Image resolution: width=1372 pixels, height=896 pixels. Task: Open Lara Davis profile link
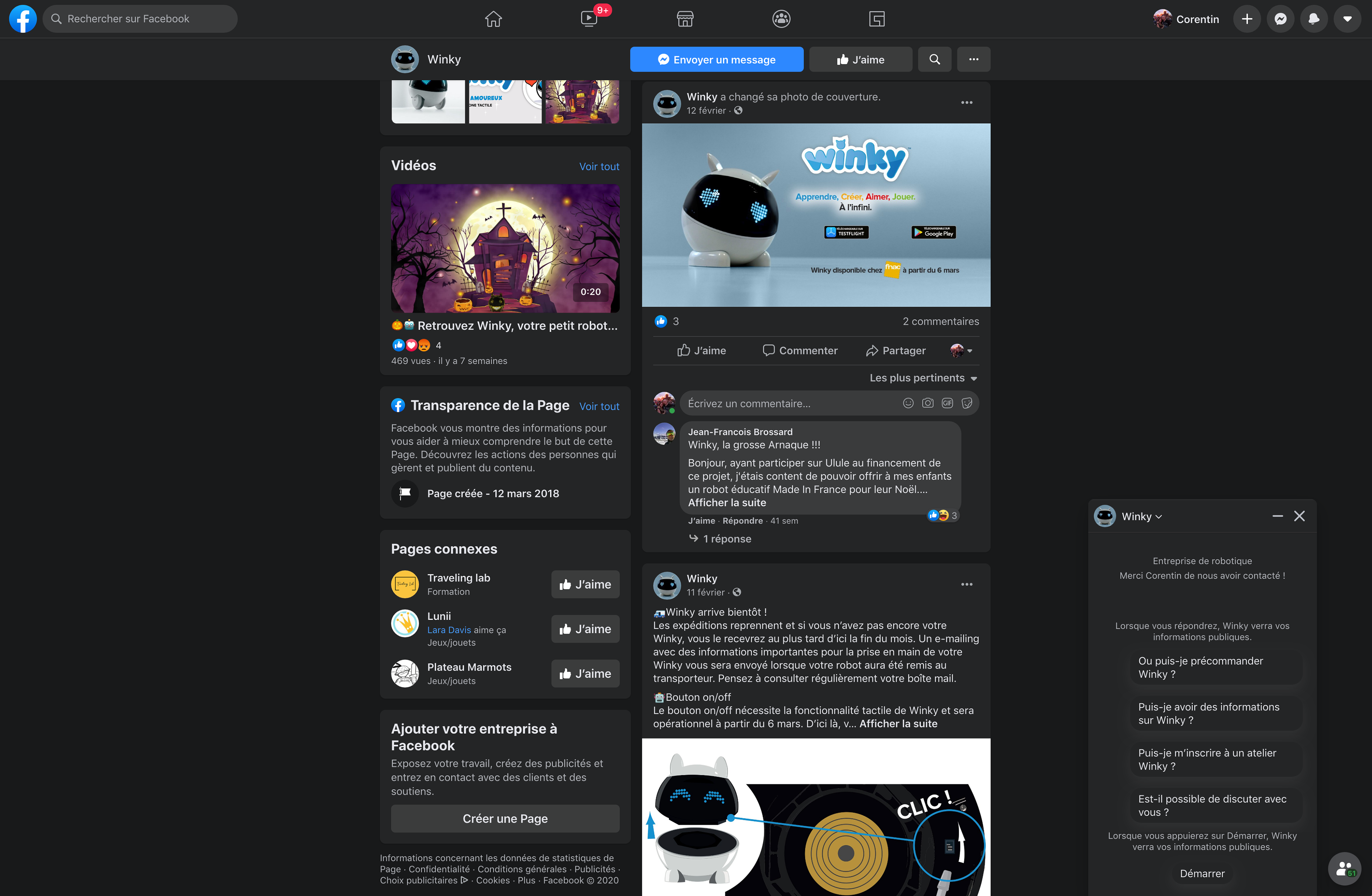[449, 630]
